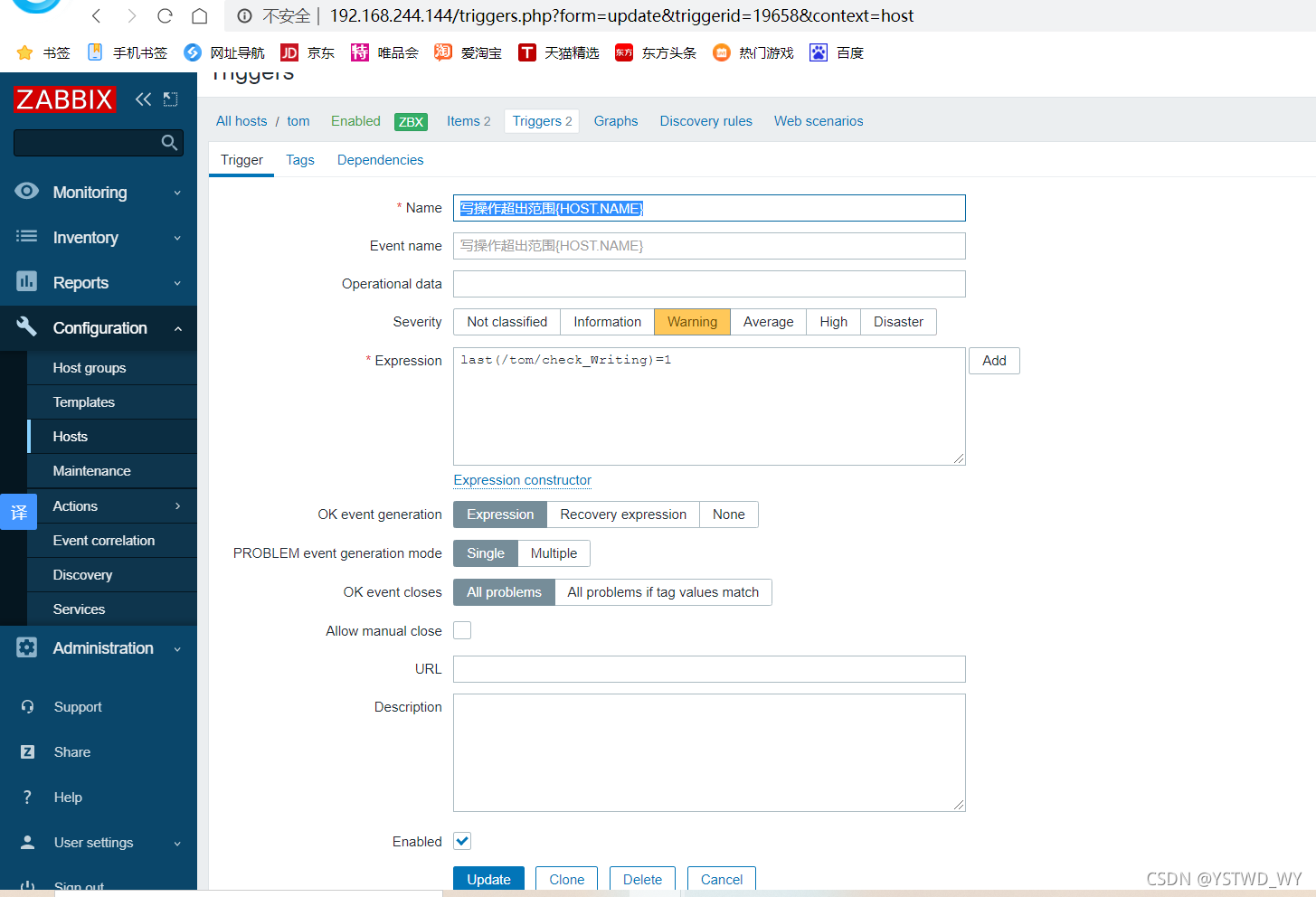Click the ZABBIX logo

tap(65, 99)
